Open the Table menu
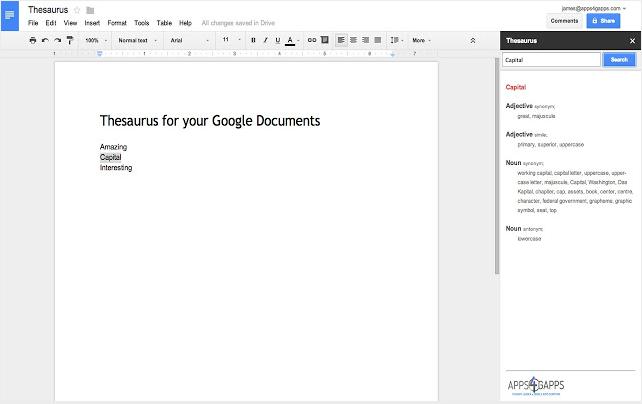The width and height of the screenshot is (642, 404). click(164, 23)
